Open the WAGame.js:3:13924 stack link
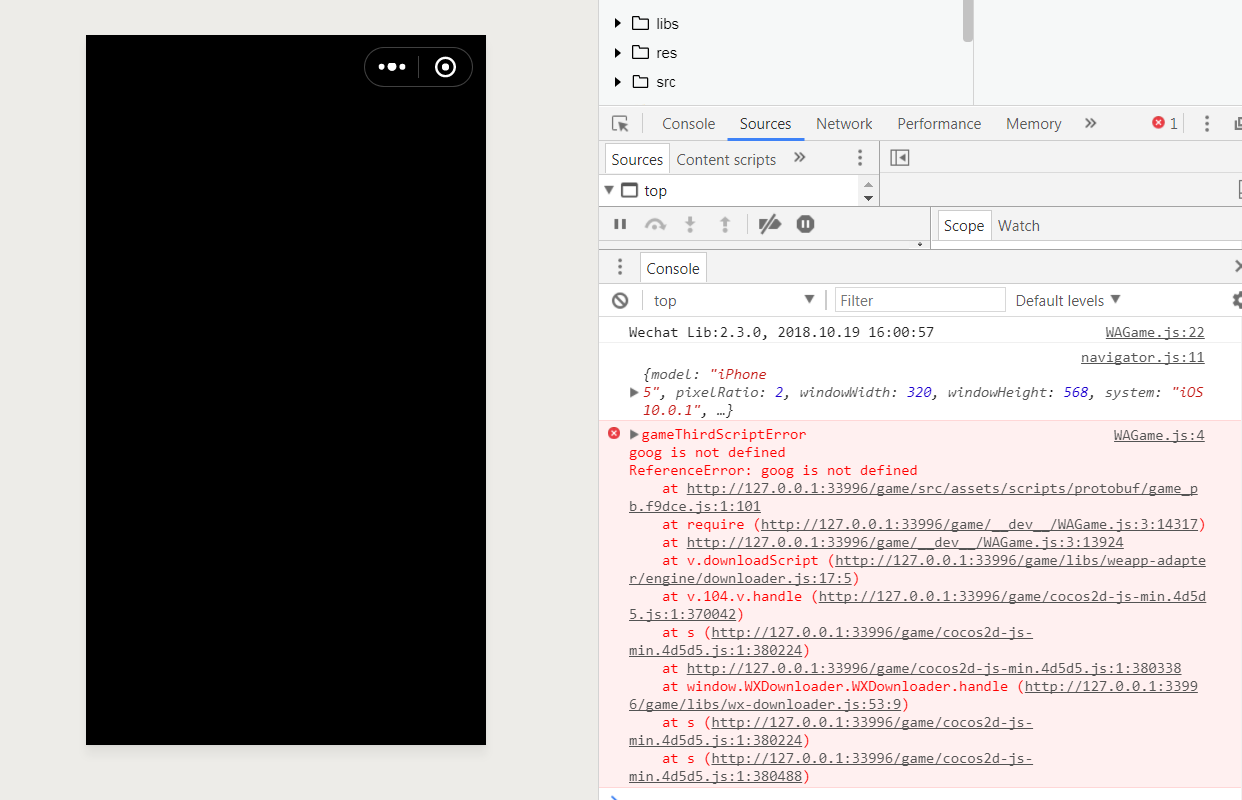 905,542
